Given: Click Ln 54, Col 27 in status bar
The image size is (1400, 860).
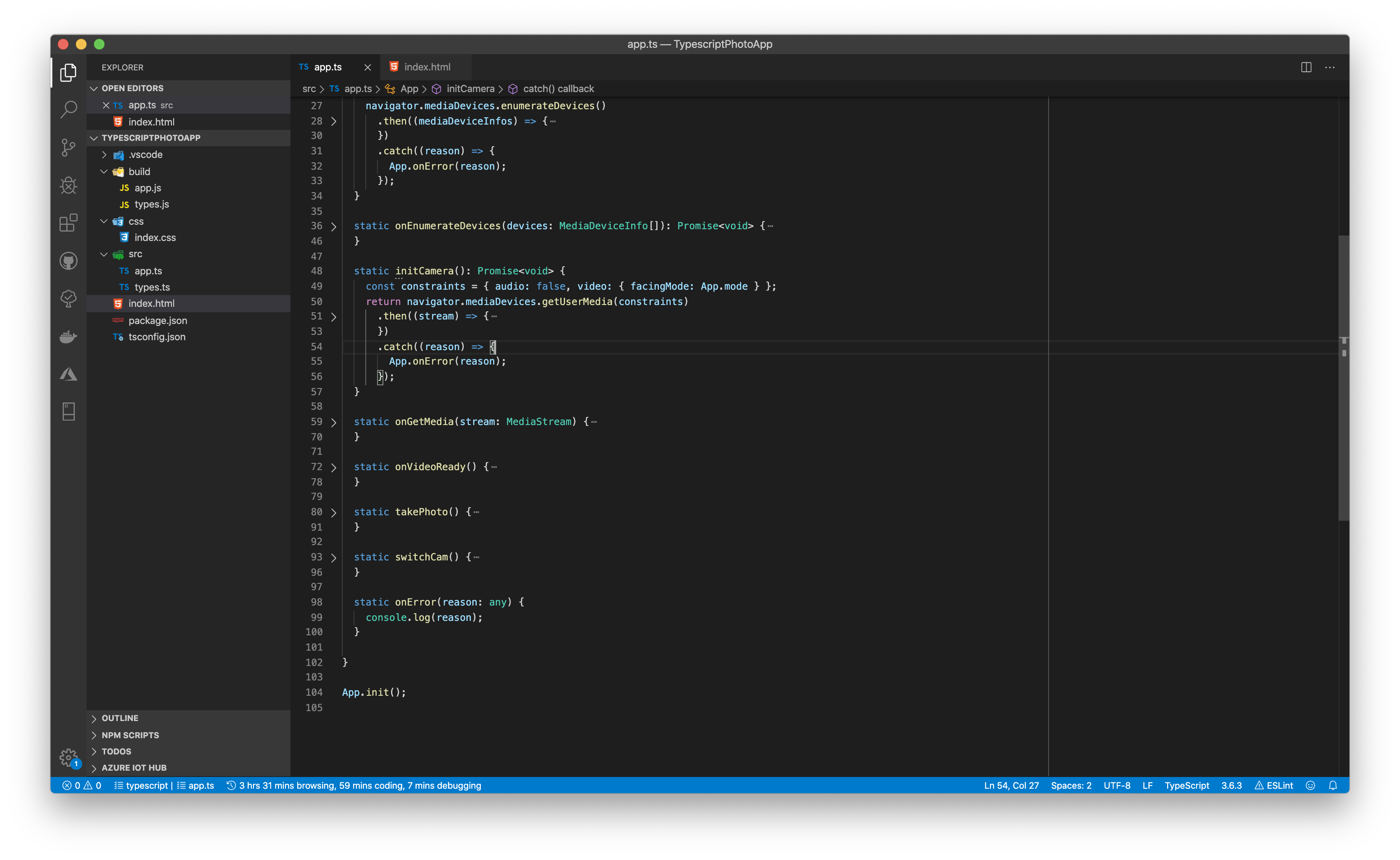Looking at the screenshot, I should (x=1011, y=786).
